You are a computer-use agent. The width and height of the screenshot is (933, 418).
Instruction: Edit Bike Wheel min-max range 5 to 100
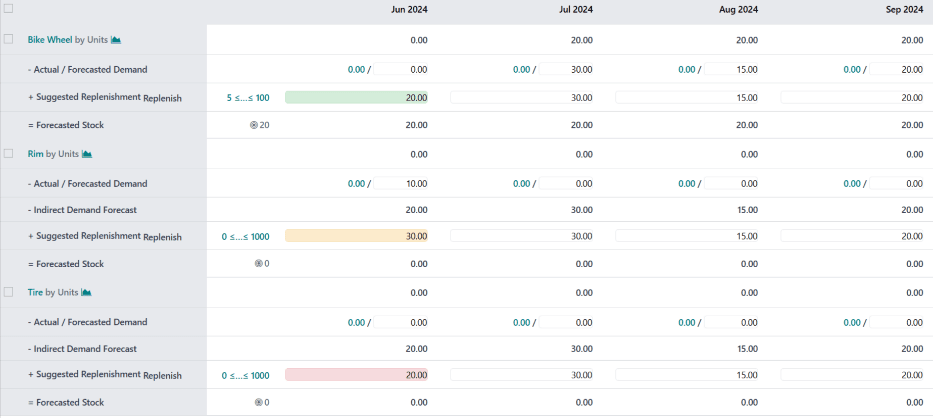click(x=247, y=98)
